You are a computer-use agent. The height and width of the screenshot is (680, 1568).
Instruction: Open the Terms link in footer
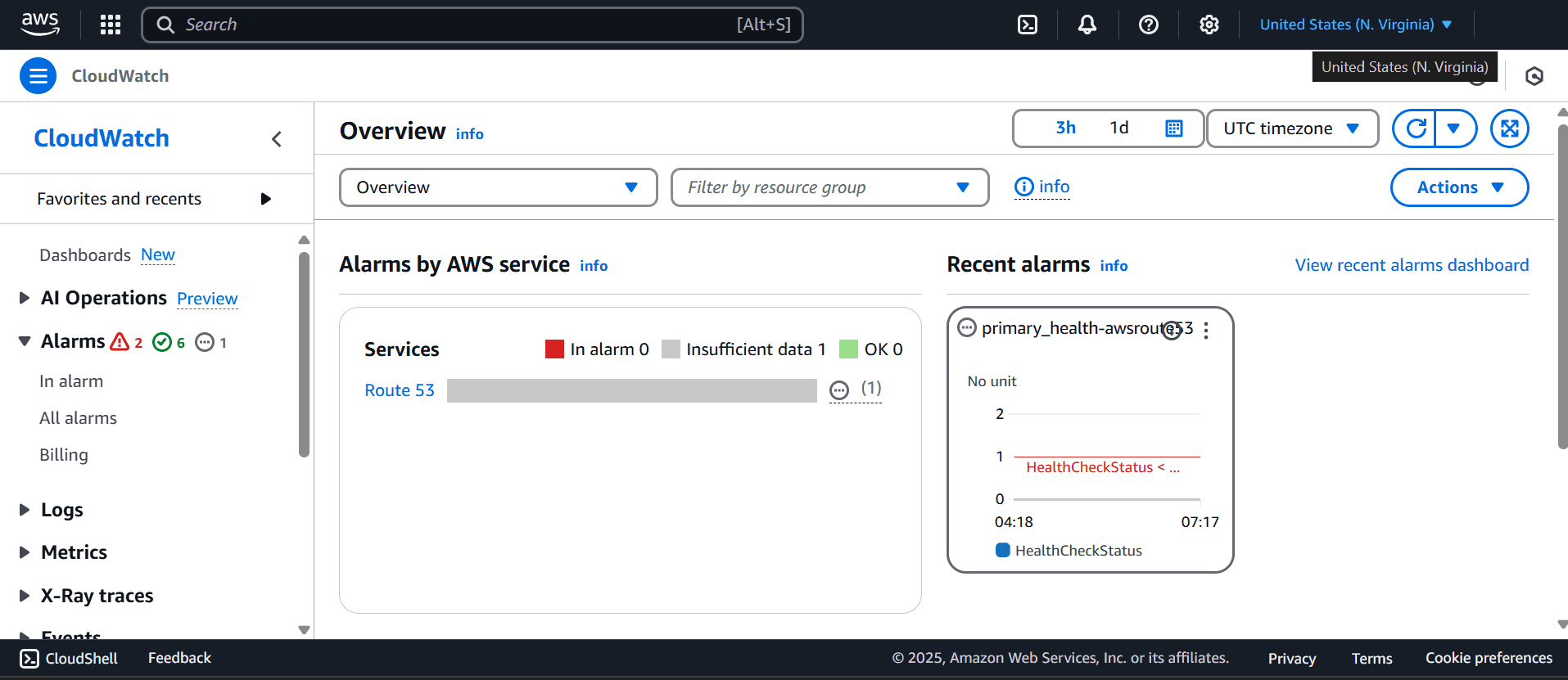pyautogui.click(x=1372, y=659)
